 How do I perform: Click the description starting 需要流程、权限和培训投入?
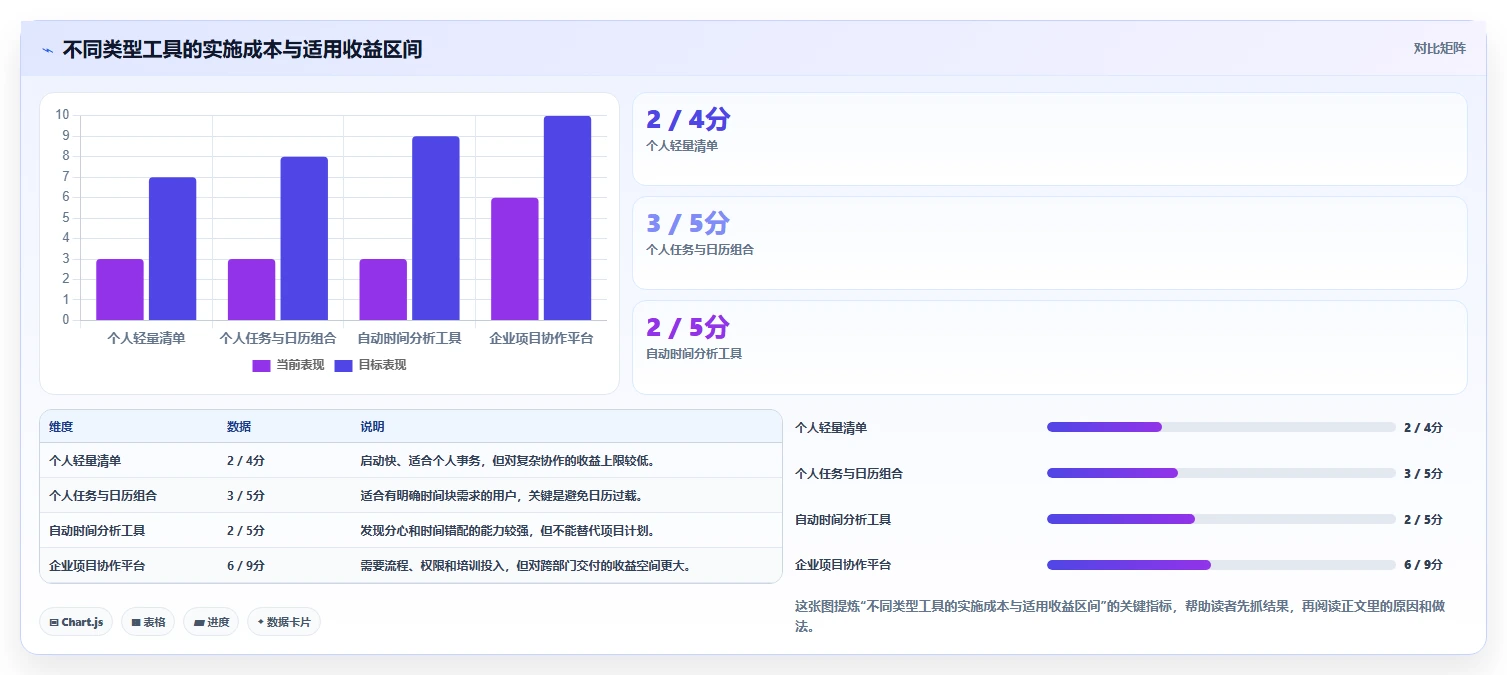click(525, 566)
